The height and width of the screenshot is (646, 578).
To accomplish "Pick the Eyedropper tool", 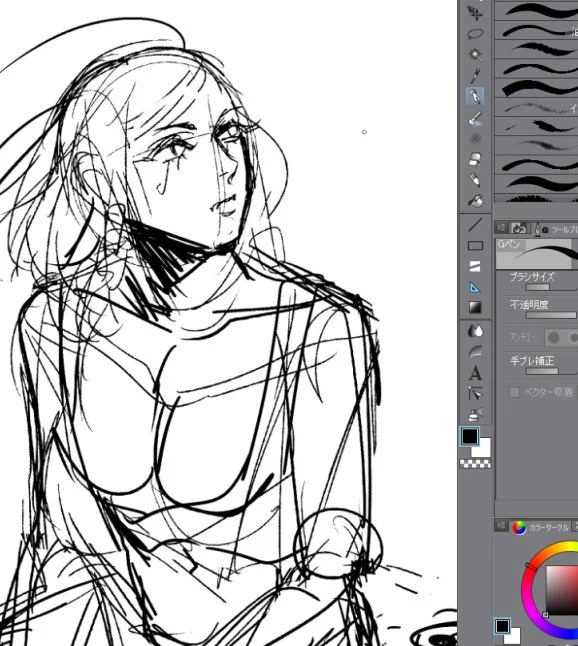I will 475,75.
